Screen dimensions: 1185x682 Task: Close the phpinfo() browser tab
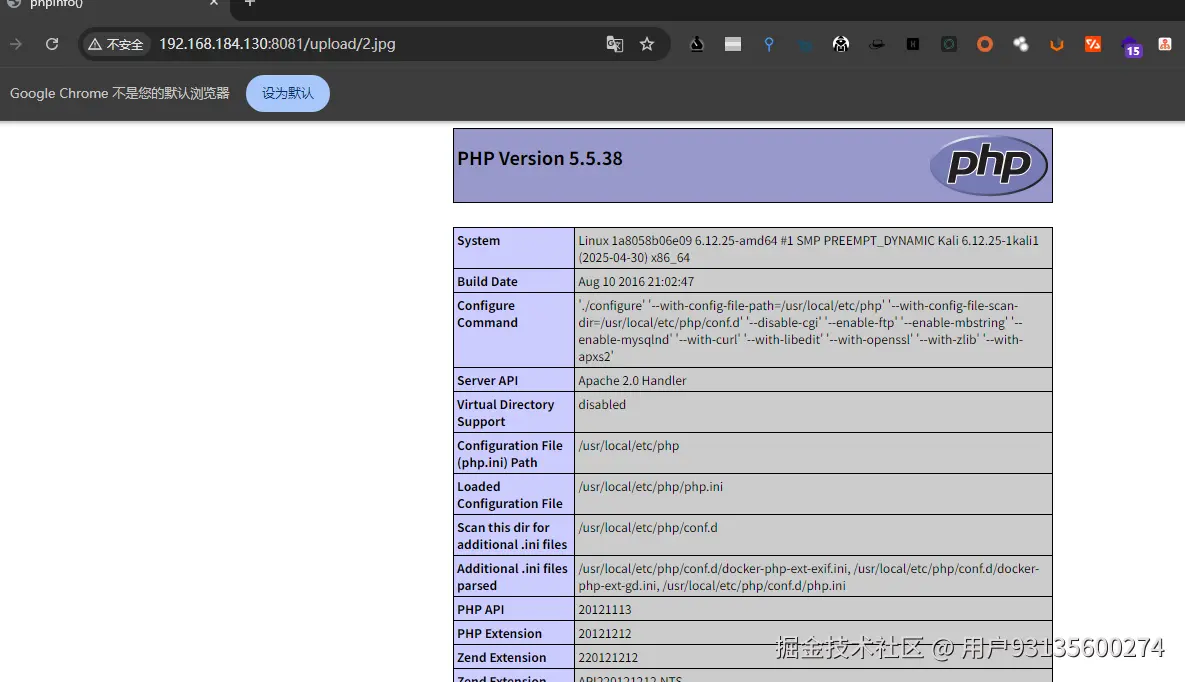click(x=214, y=3)
